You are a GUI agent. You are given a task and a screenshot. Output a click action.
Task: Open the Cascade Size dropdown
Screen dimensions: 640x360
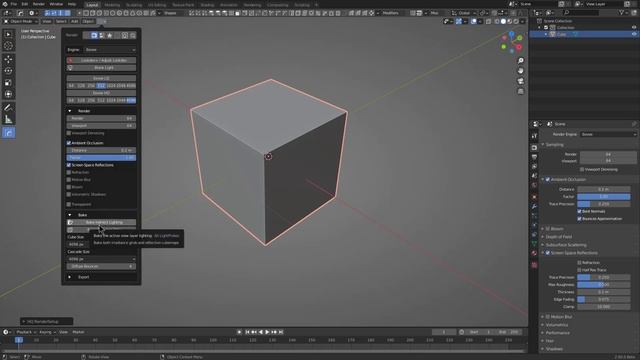coord(101,259)
